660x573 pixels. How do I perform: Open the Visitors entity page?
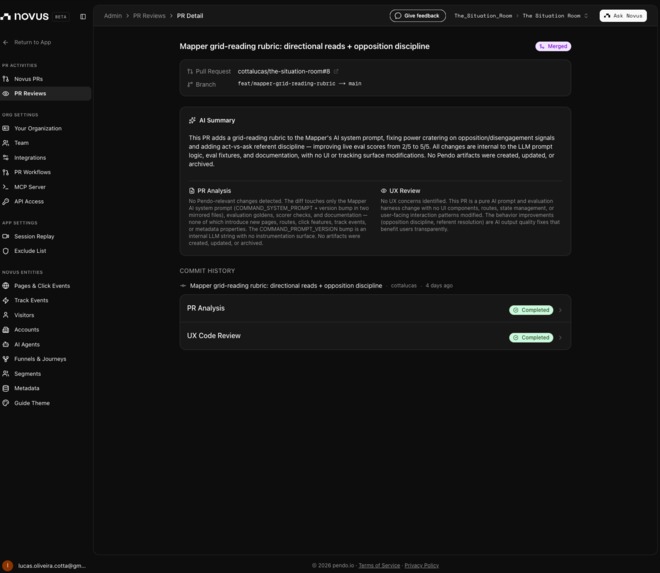click(x=24, y=315)
